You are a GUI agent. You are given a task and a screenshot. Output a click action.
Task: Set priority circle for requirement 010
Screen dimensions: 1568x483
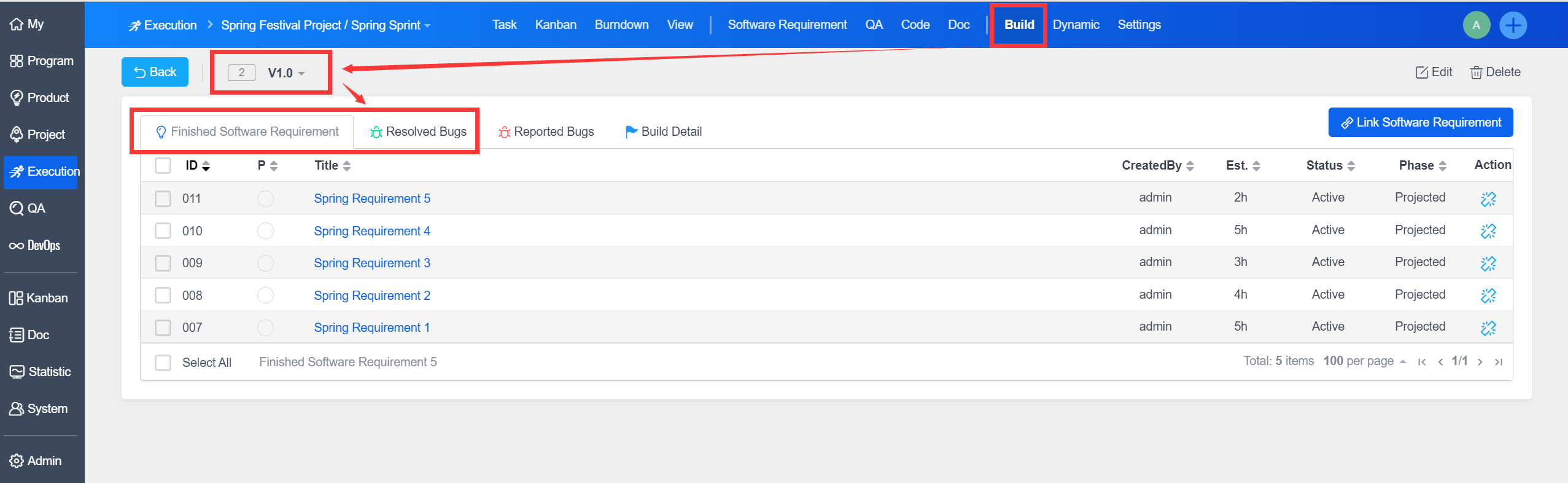click(265, 231)
